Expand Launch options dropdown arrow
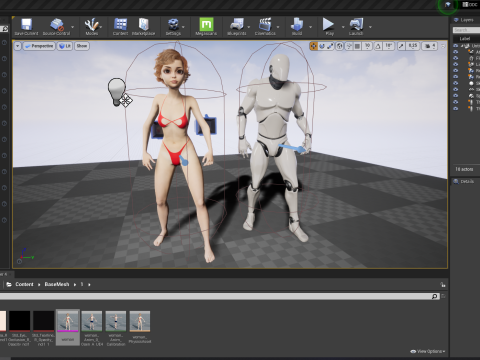The image size is (480, 360). tap(370, 27)
